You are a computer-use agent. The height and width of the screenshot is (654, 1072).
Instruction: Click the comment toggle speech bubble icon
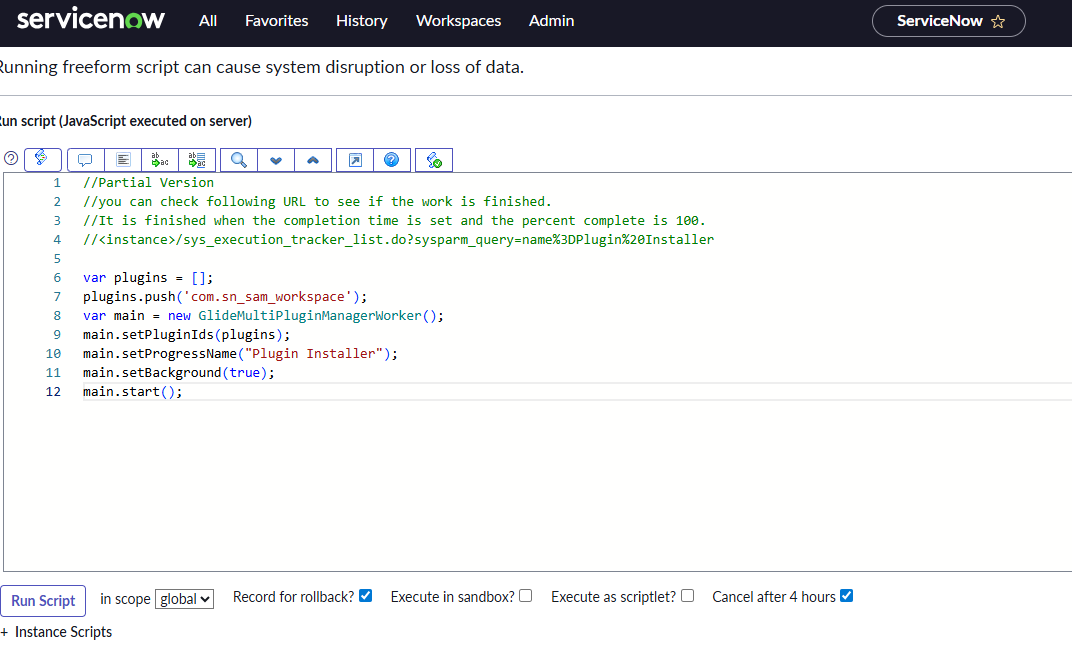85,160
